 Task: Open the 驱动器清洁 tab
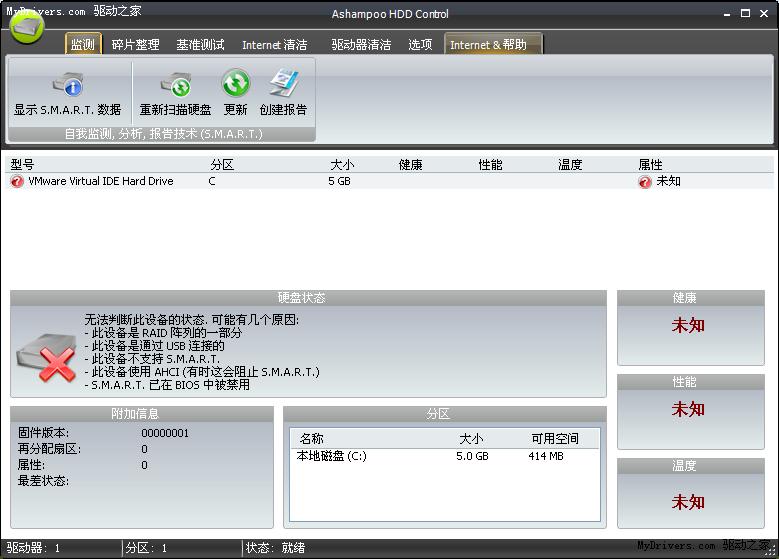coord(361,45)
